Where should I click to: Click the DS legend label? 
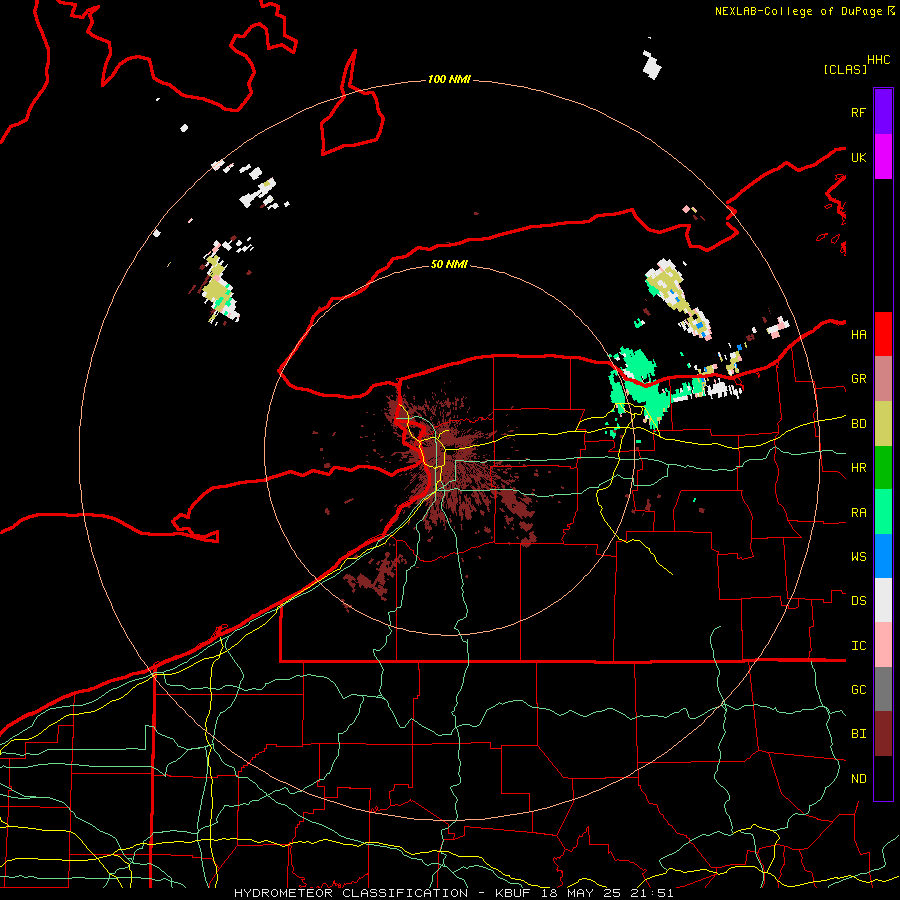coord(858,601)
